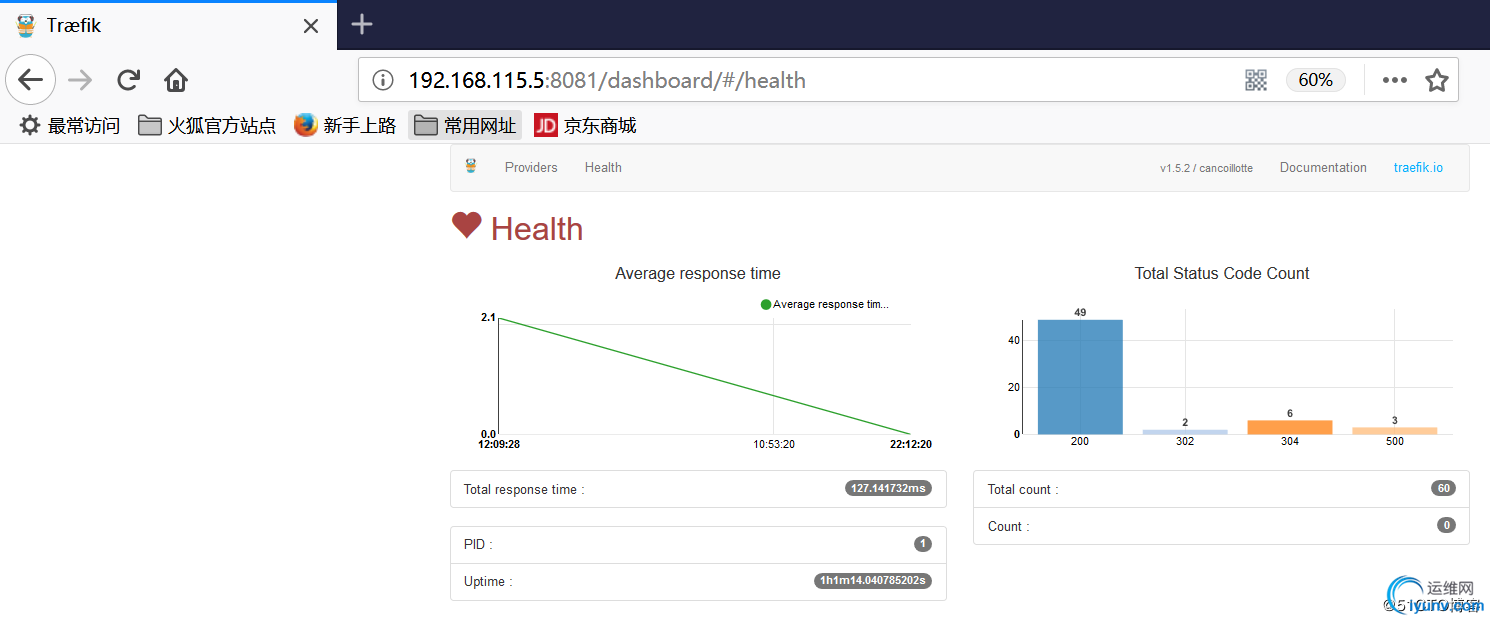
Task: Click the 127.141732ms response time badge
Action: (888, 489)
